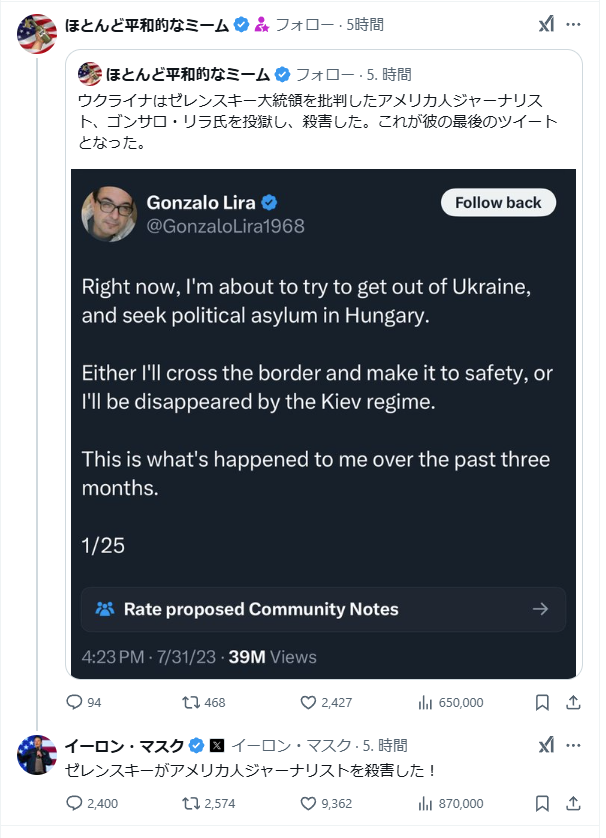The width and height of the screenshot is (606, 838).
Task: Click the reply icon on the first post
Action: [75, 703]
